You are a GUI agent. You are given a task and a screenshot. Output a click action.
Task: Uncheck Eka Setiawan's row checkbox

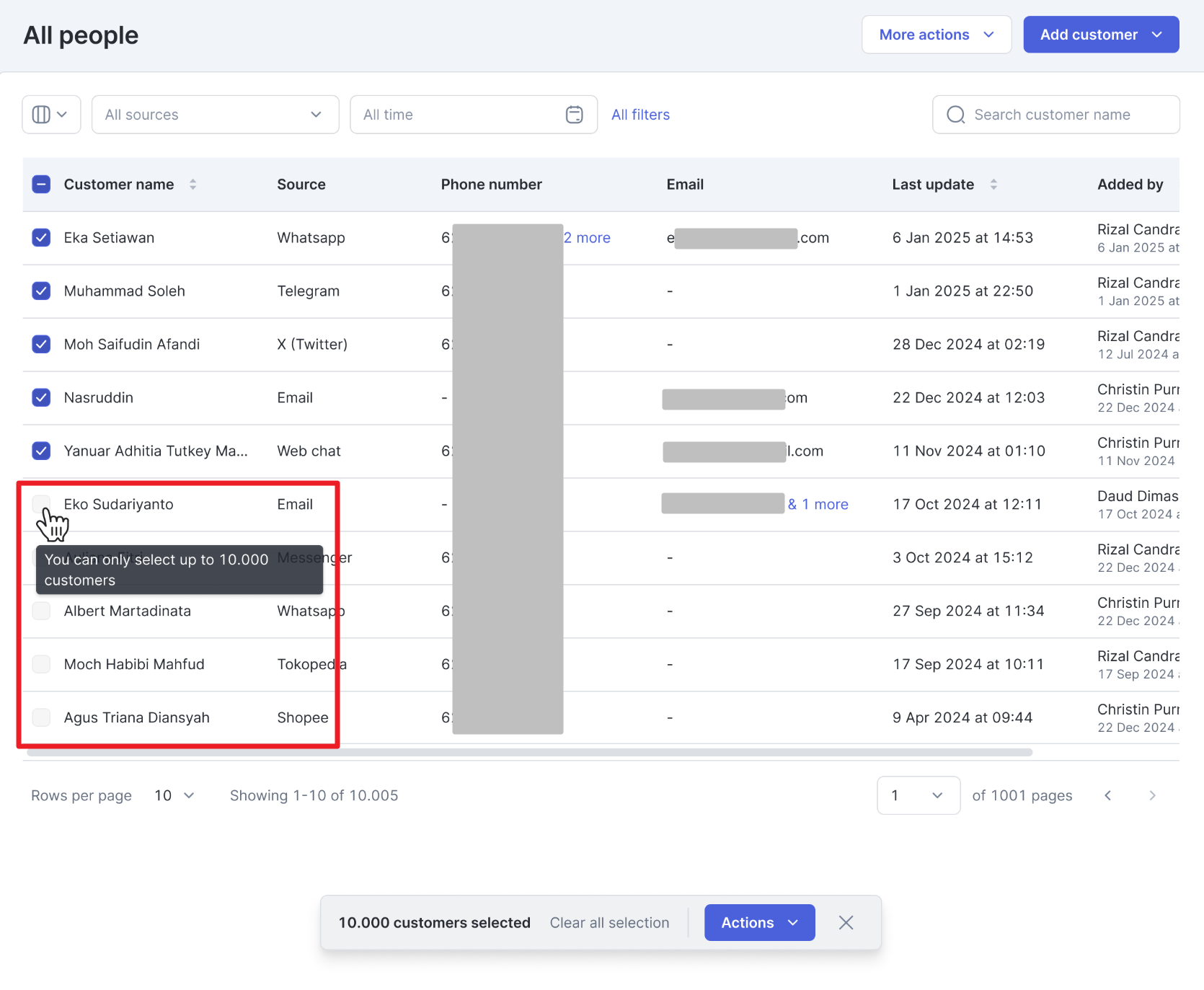41,238
